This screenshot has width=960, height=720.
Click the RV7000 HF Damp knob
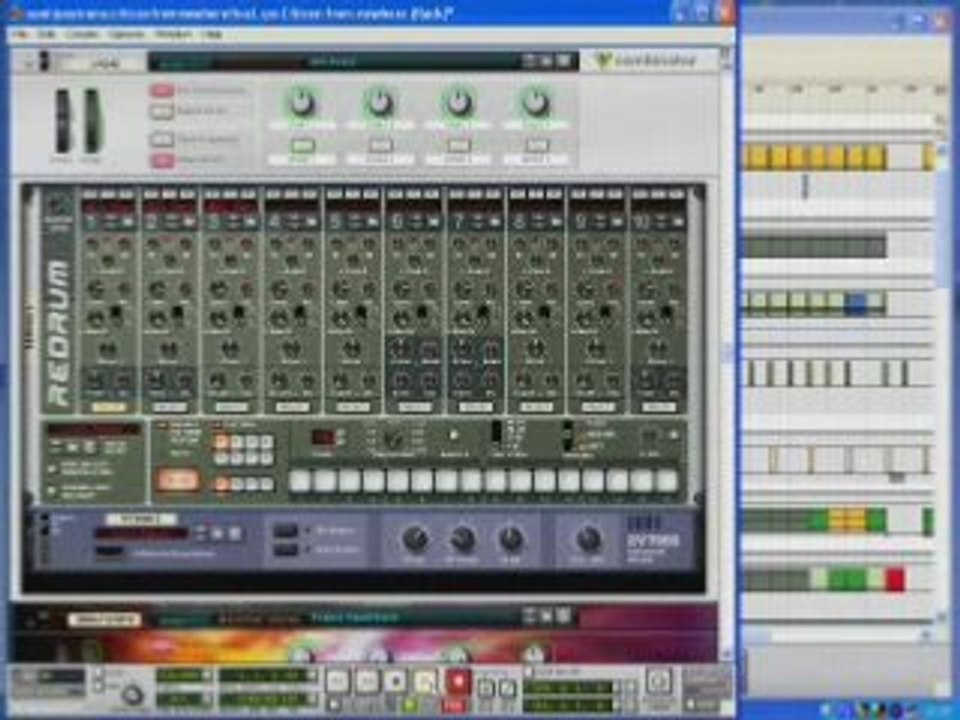click(462, 539)
